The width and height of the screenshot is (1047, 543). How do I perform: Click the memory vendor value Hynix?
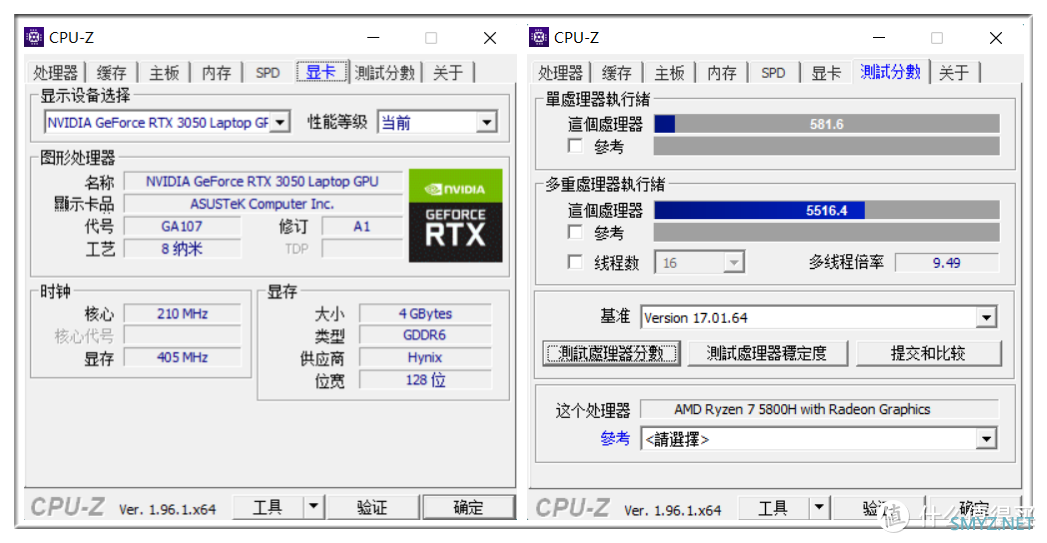(x=425, y=357)
